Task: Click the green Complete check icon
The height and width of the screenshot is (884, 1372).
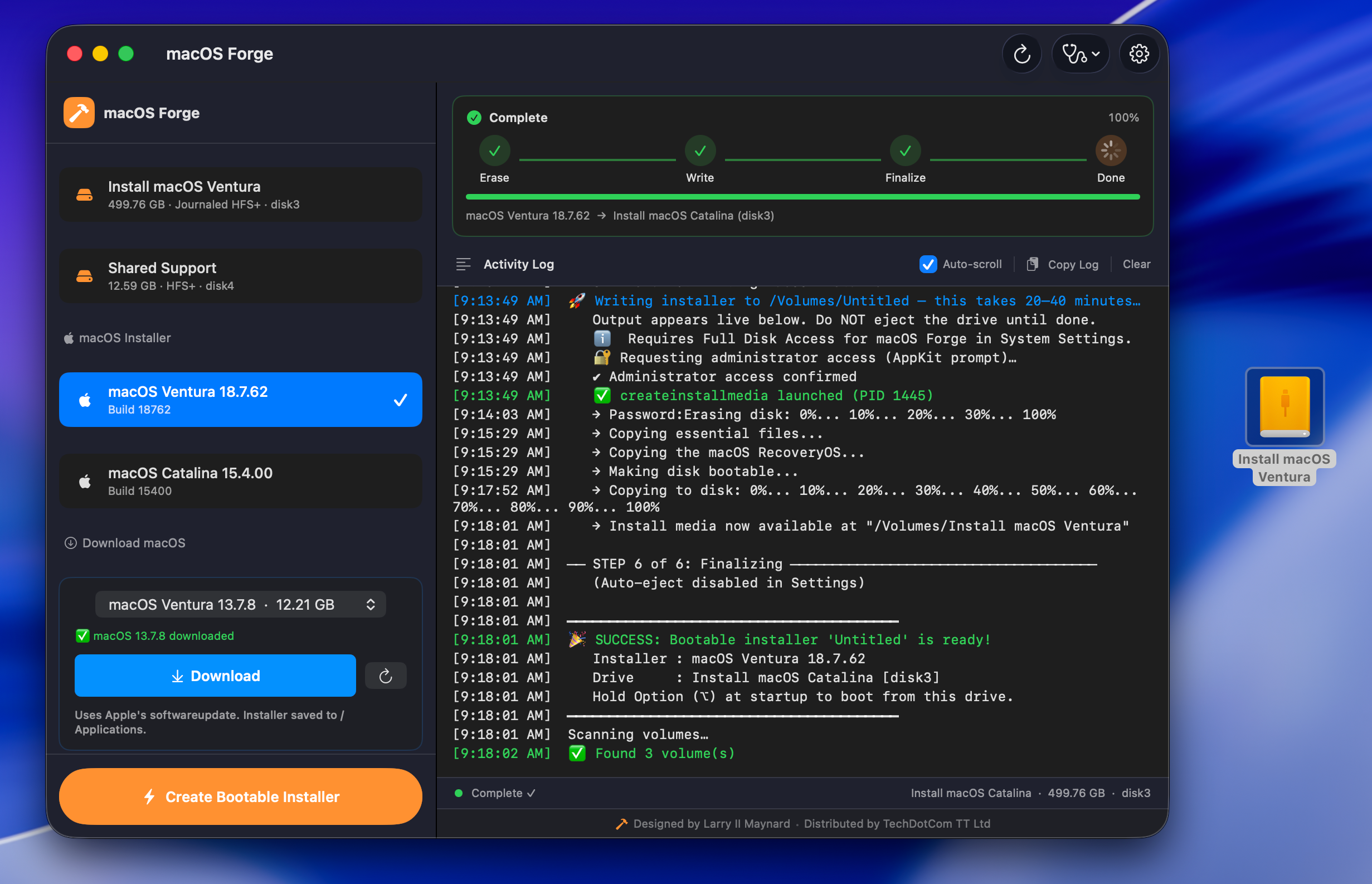Action: coord(474,118)
